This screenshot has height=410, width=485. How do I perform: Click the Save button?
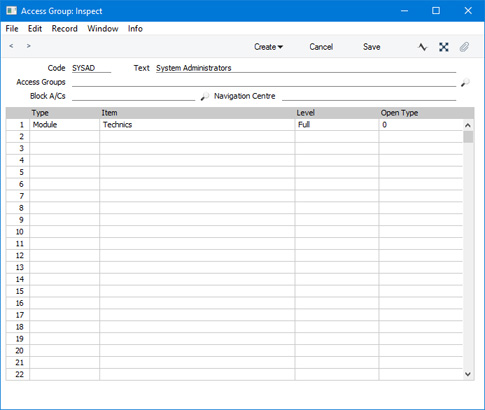(372, 47)
